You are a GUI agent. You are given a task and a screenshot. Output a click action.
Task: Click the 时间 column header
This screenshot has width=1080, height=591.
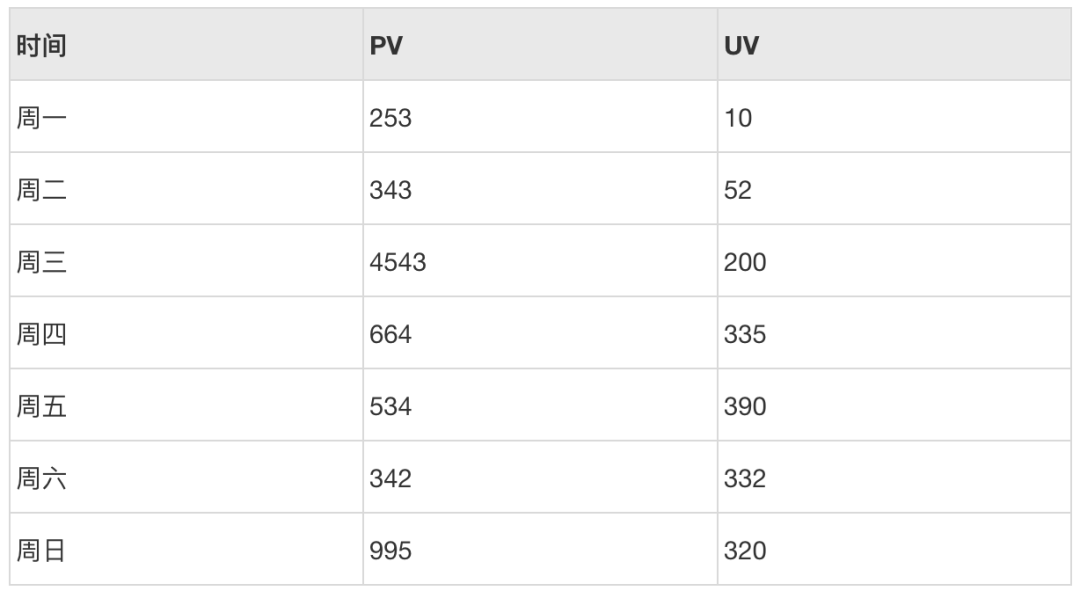tap(186, 45)
